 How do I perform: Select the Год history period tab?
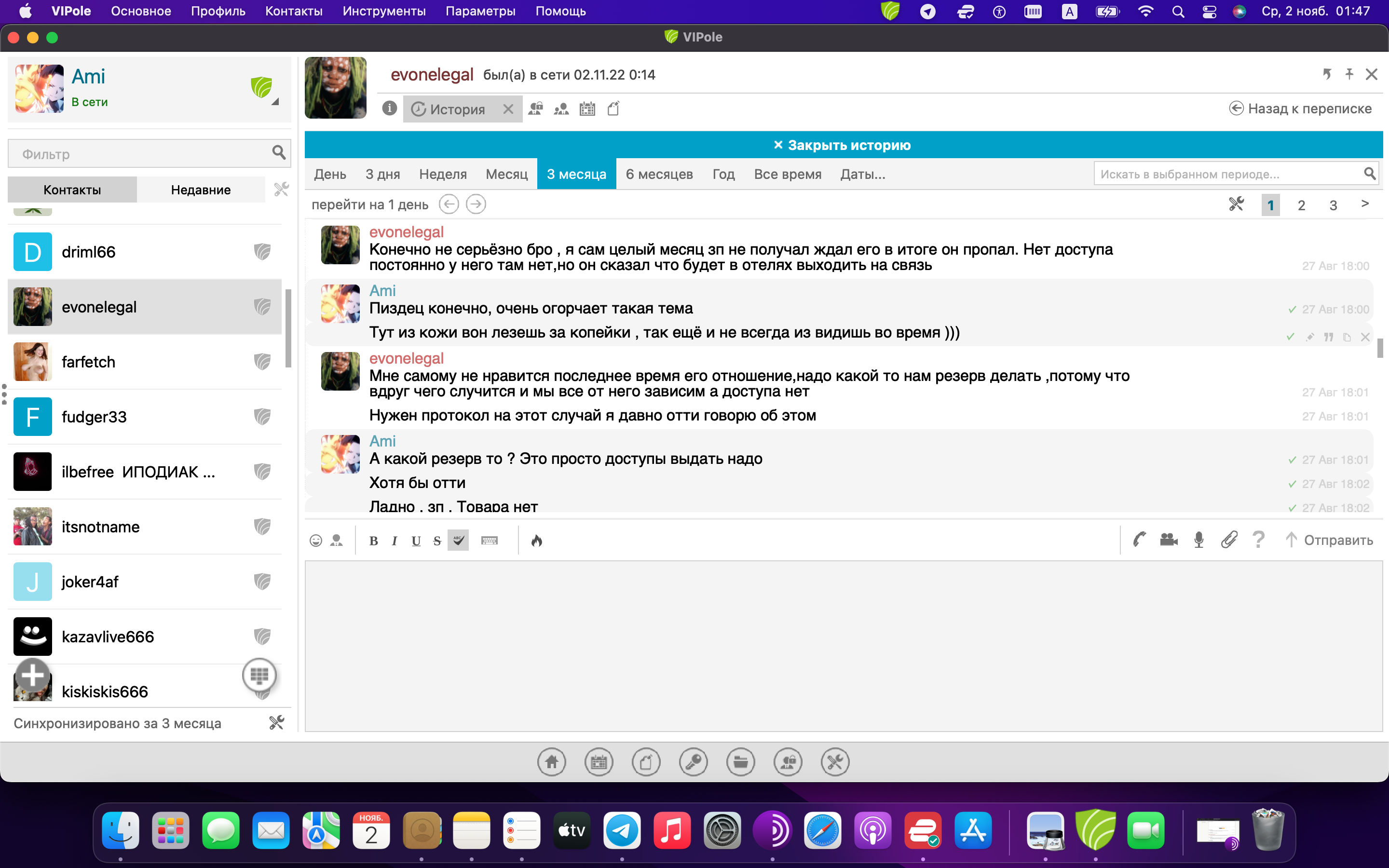tap(723, 174)
